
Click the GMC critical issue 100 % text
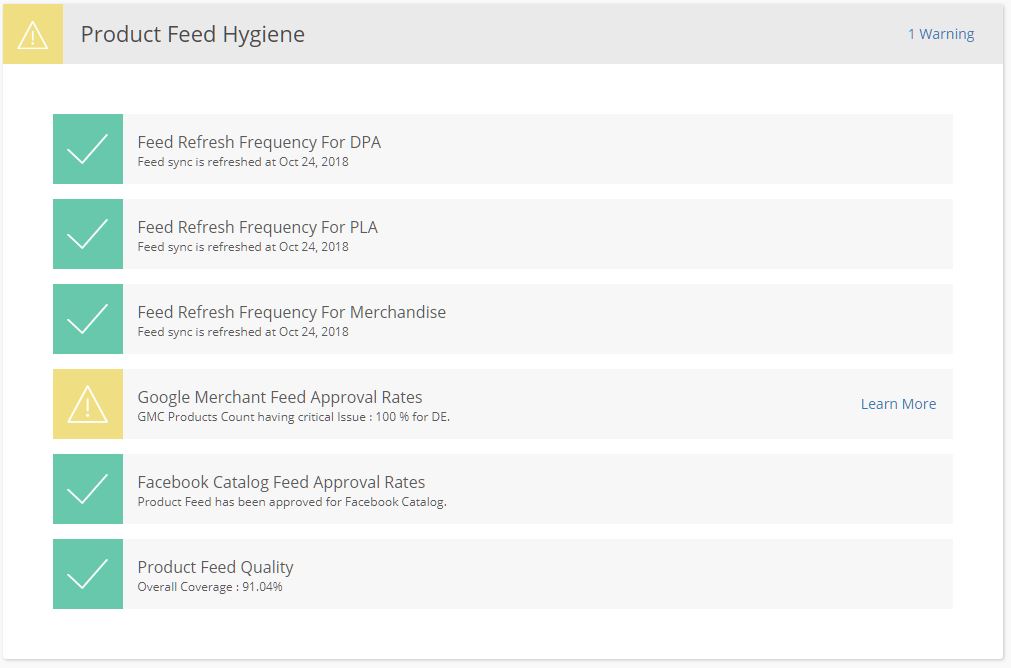click(x=293, y=417)
